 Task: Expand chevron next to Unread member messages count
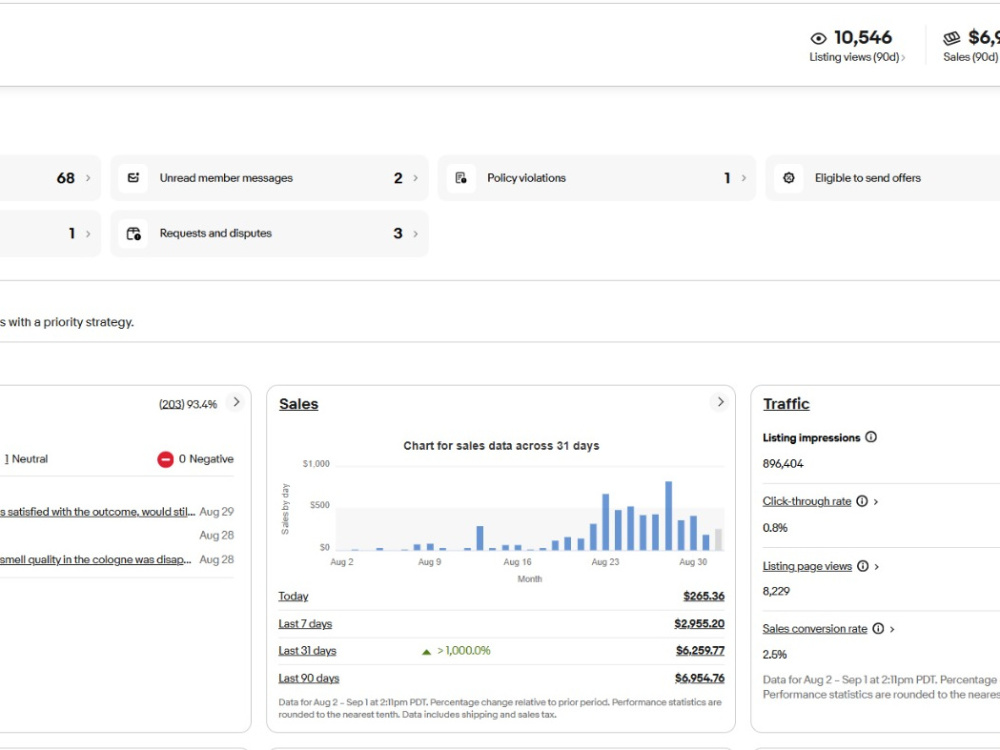click(415, 178)
